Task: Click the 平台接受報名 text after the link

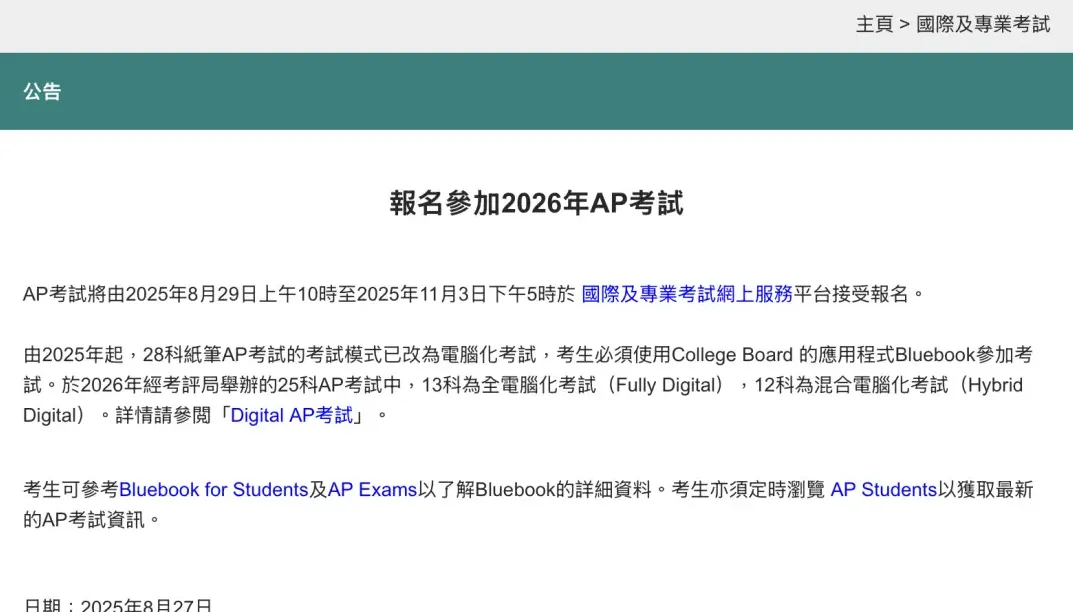Action: pos(851,294)
